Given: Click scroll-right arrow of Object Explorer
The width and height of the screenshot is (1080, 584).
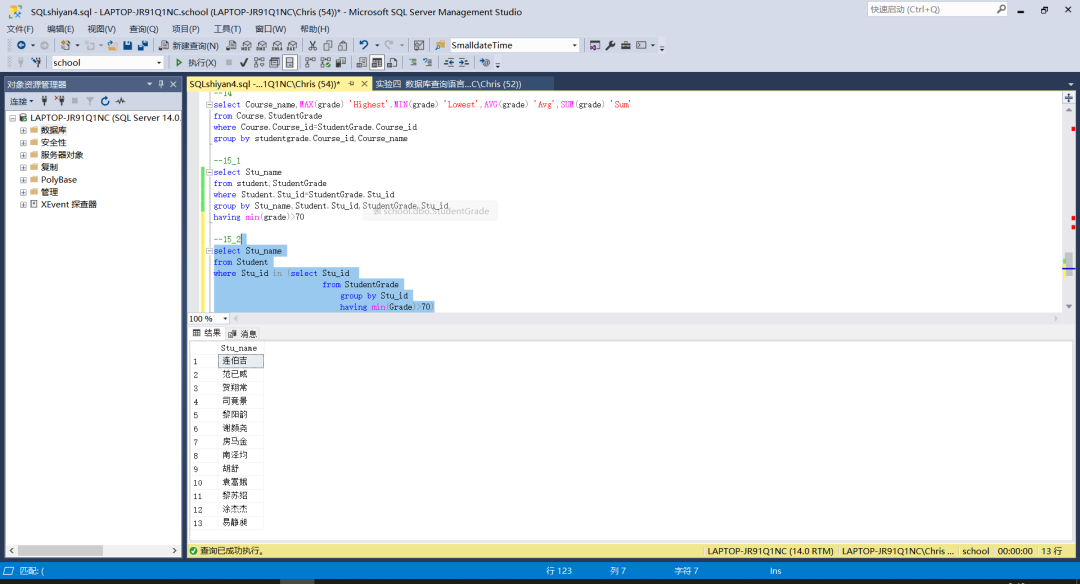Looking at the screenshot, I should 174,550.
